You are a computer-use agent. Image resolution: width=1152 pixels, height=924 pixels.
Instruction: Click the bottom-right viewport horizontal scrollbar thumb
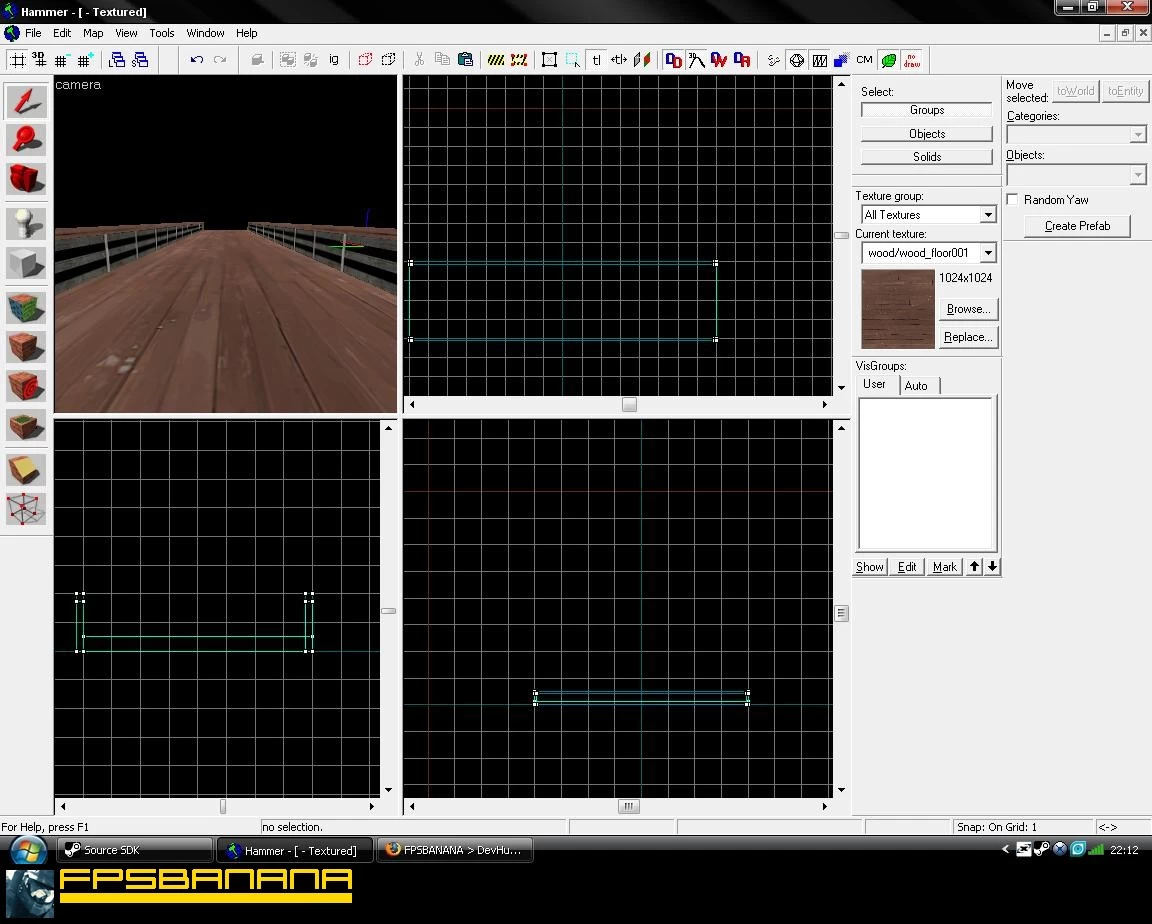tap(628, 806)
